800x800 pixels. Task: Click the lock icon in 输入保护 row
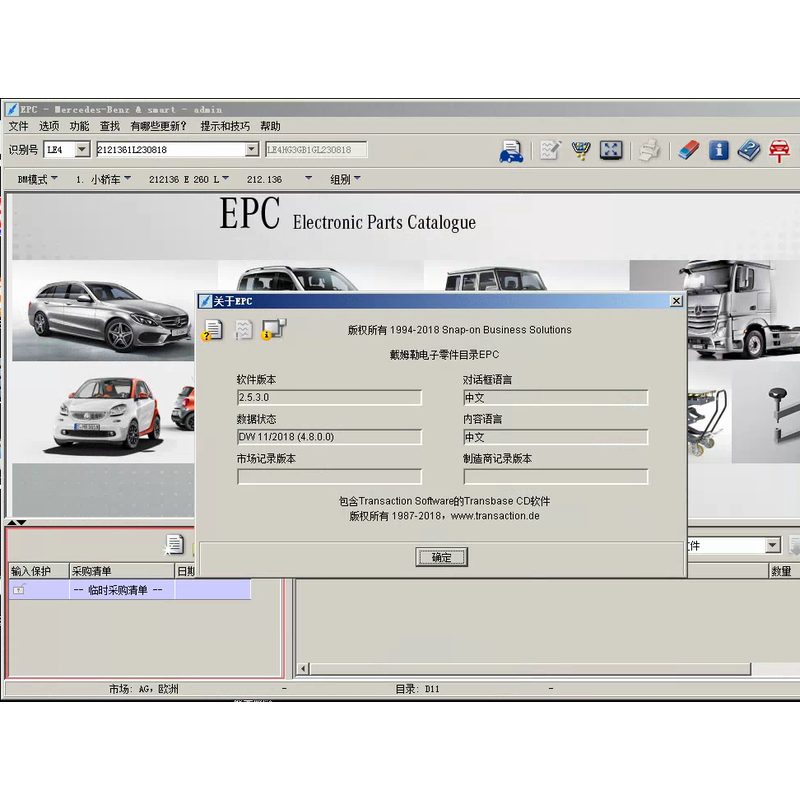coord(19,590)
